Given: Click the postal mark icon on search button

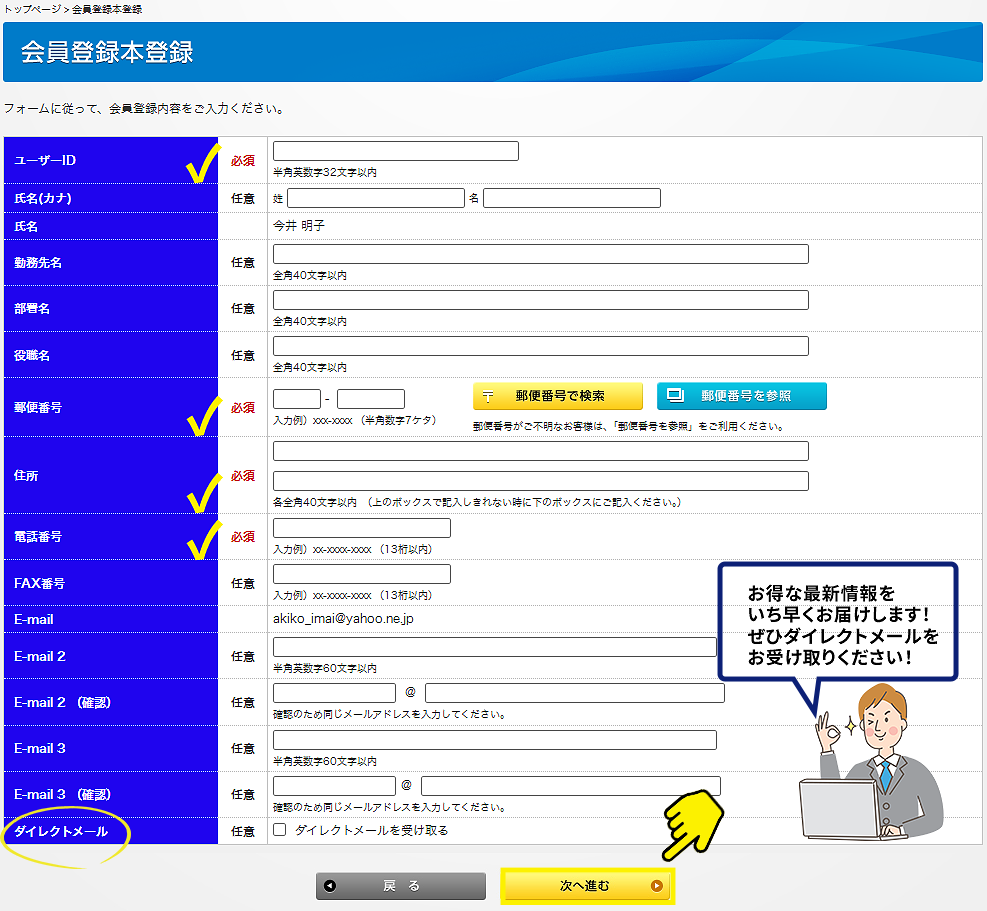Looking at the screenshot, I should point(488,396).
